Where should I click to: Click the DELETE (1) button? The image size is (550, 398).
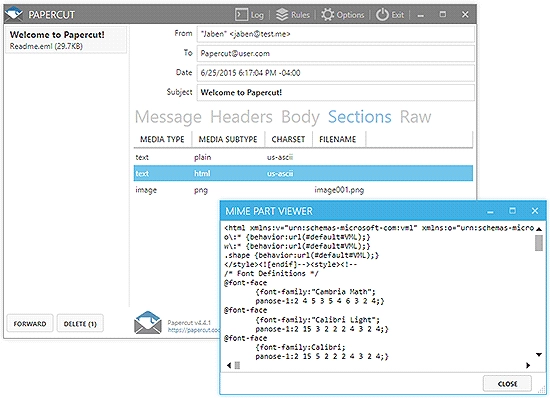80,324
